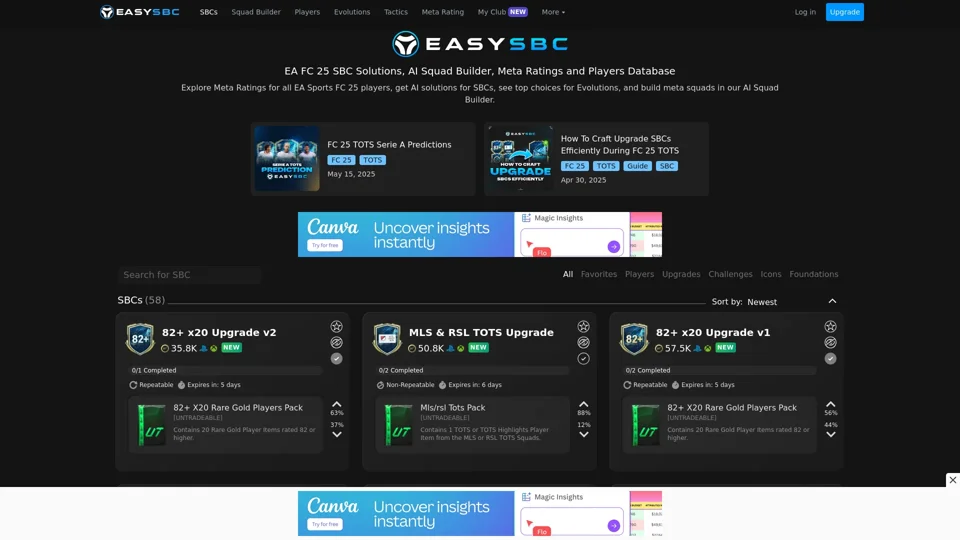Close the bottom Canva ad banner
960x540 pixels.
pyautogui.click(x=953, y=480)
